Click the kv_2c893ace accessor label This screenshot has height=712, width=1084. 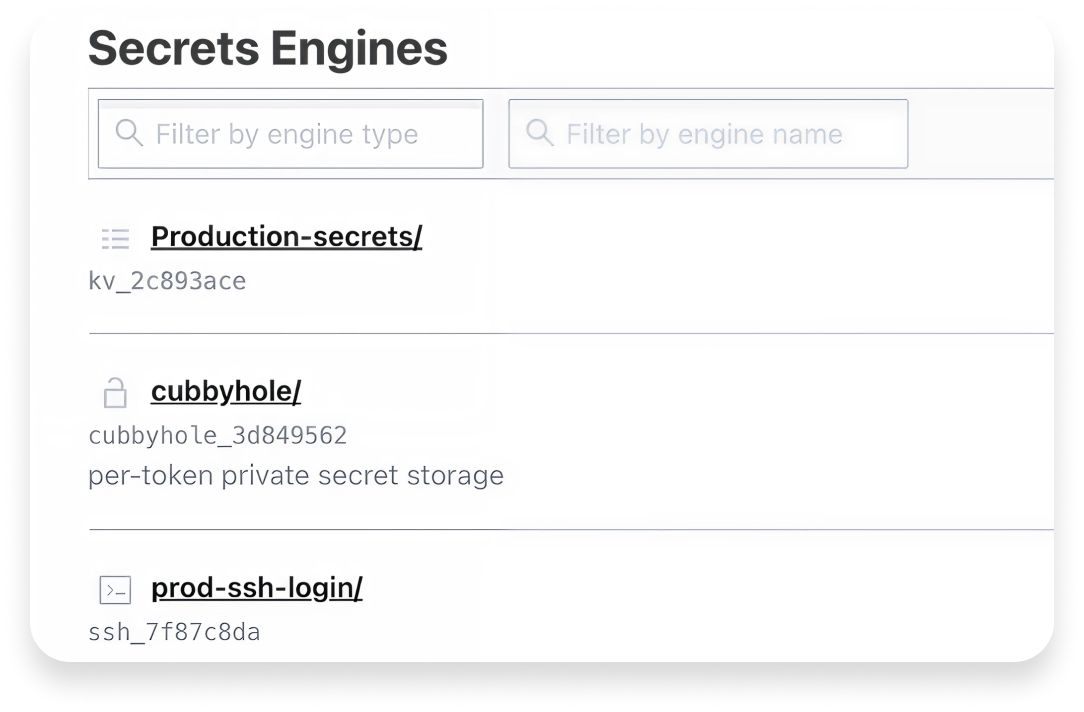coord(166,281)
